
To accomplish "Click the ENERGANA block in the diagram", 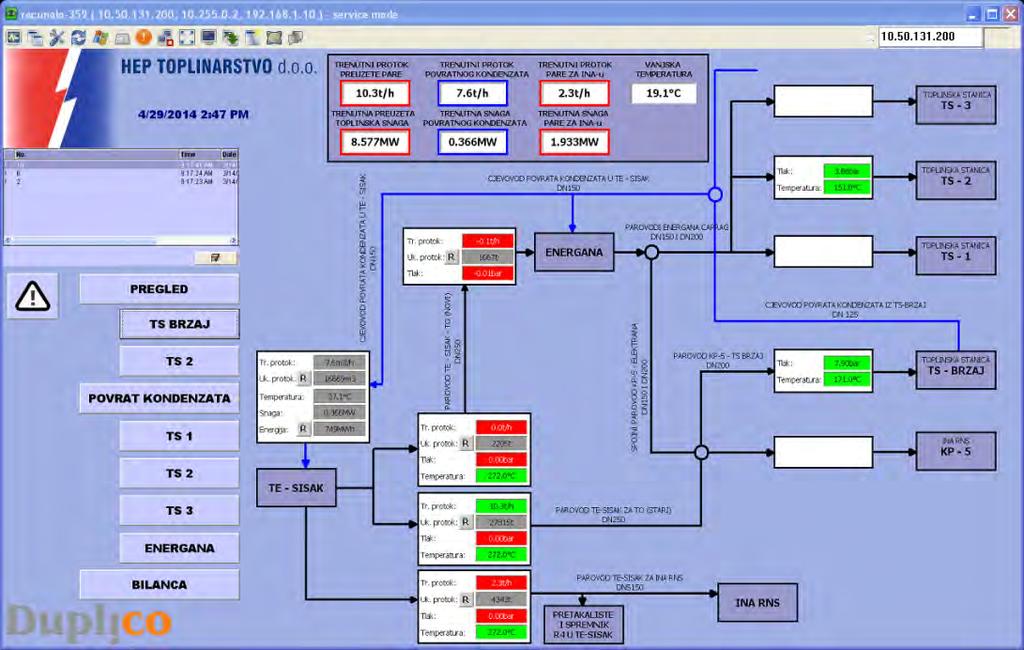I will (574, 252).
